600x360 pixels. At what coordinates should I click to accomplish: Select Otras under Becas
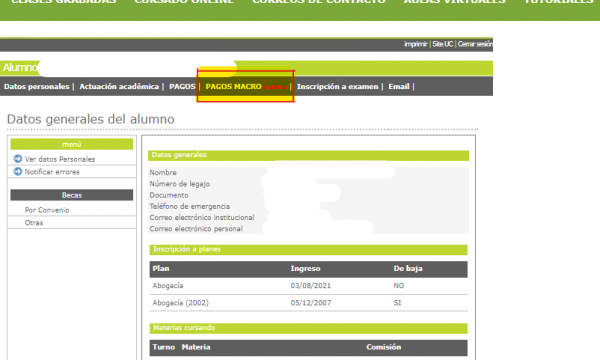point(34,223)
